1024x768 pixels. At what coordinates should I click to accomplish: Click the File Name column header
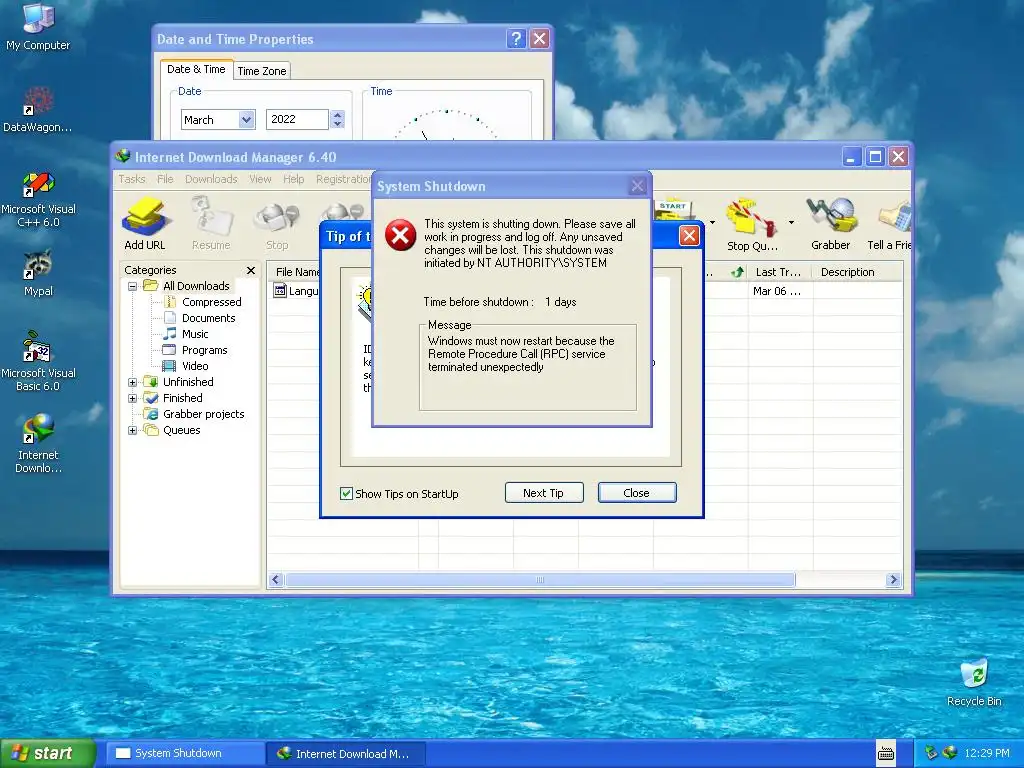(295, 272)
